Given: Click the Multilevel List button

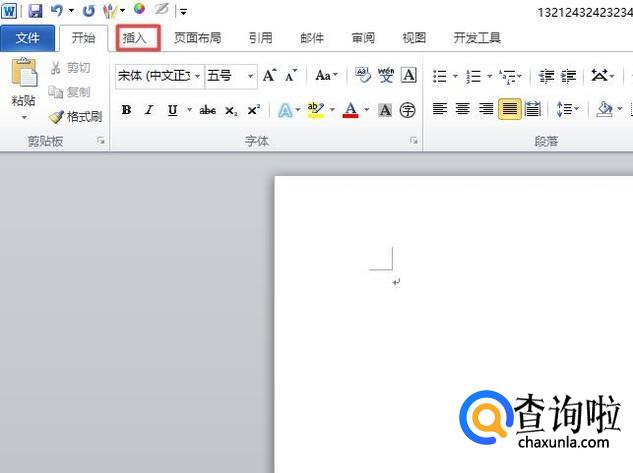Looking at the screenshot, I should [510, 76].
